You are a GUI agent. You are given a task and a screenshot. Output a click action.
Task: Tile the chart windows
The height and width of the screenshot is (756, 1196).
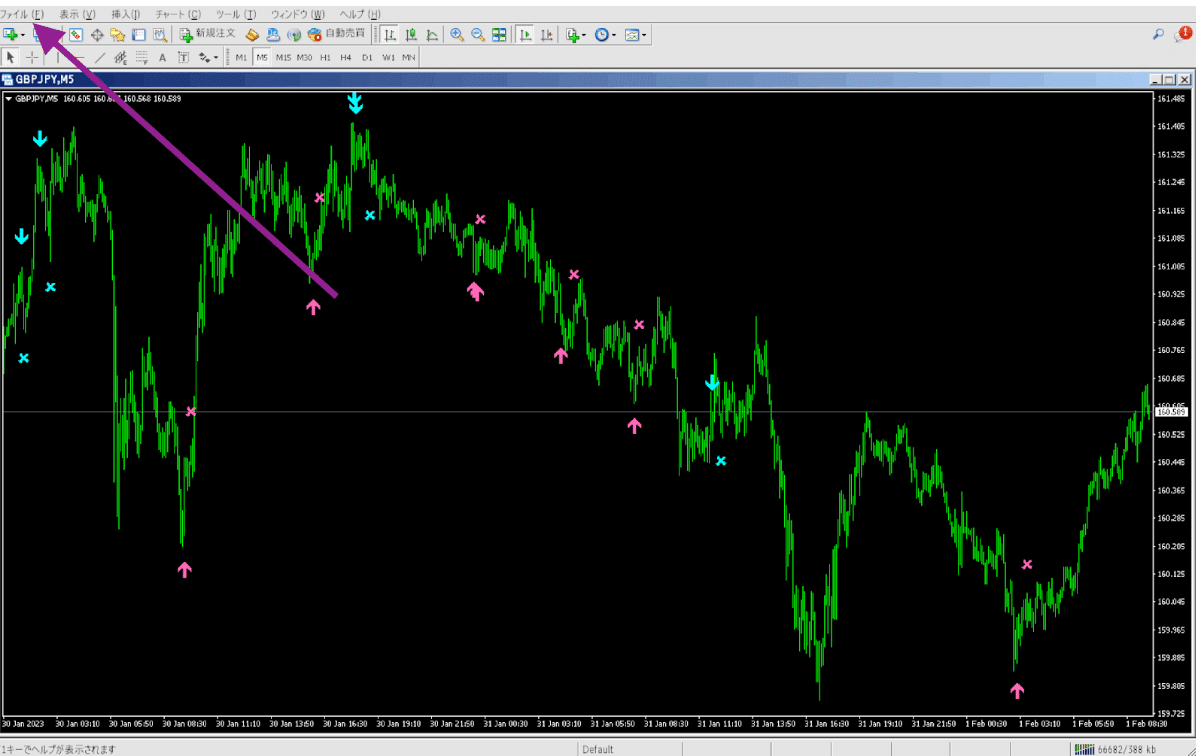[499, 34]
